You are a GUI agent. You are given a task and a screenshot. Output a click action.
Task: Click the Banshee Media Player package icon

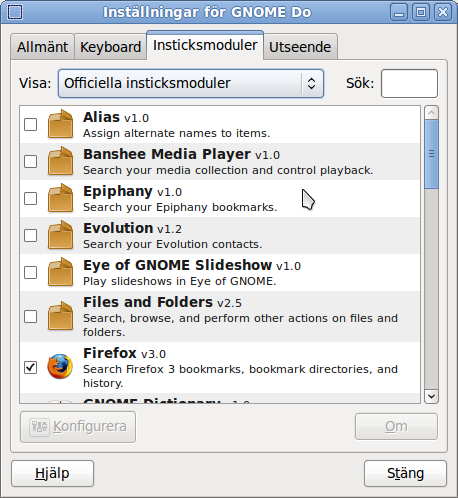(x=60, y=161)
